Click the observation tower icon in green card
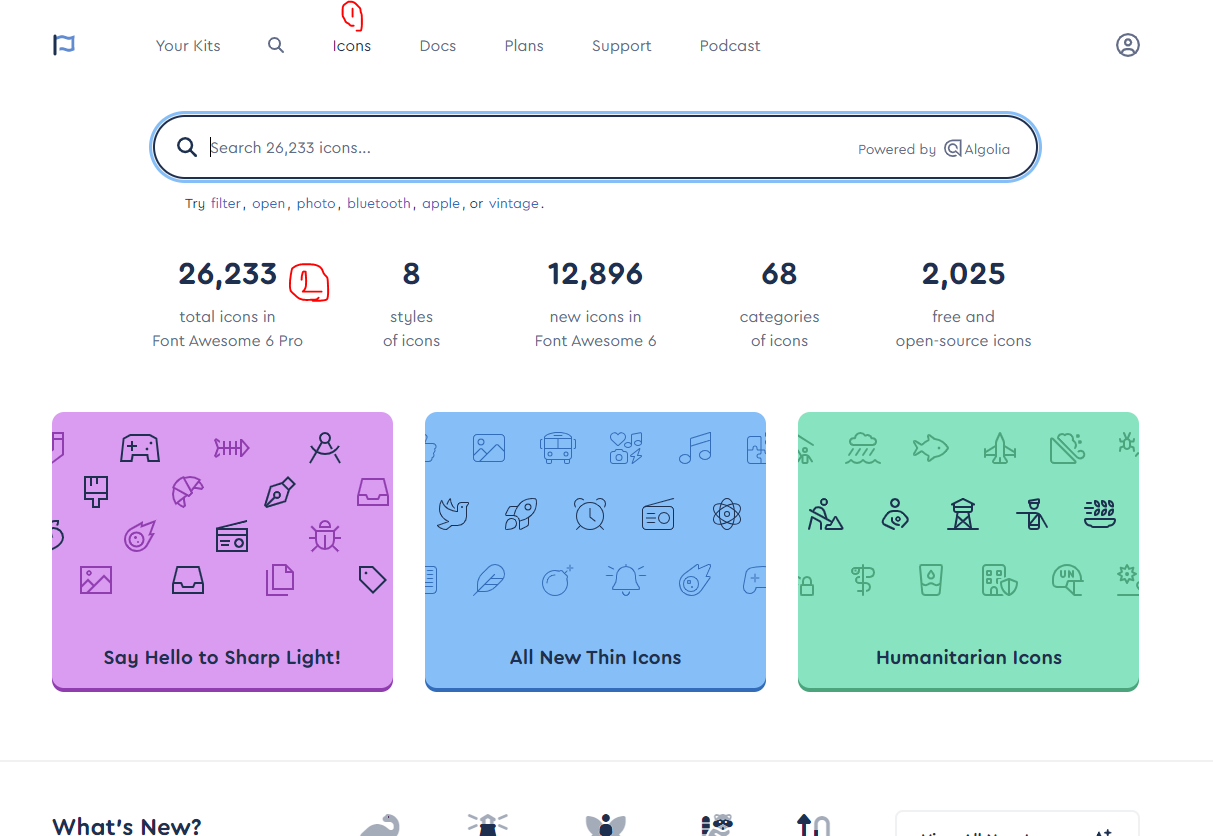 point(963,514)
